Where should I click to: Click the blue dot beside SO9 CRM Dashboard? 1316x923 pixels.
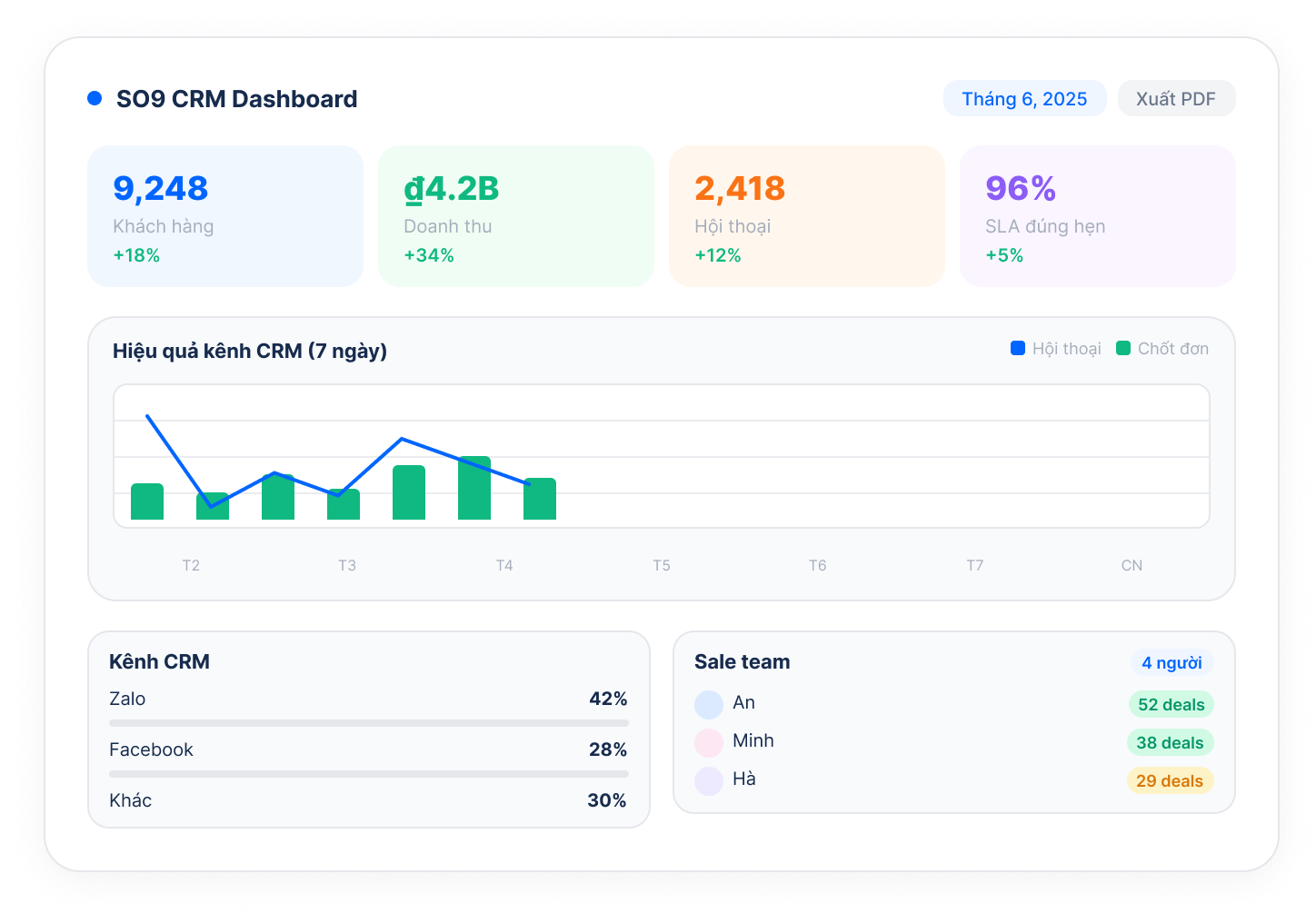tap(95, 98)
